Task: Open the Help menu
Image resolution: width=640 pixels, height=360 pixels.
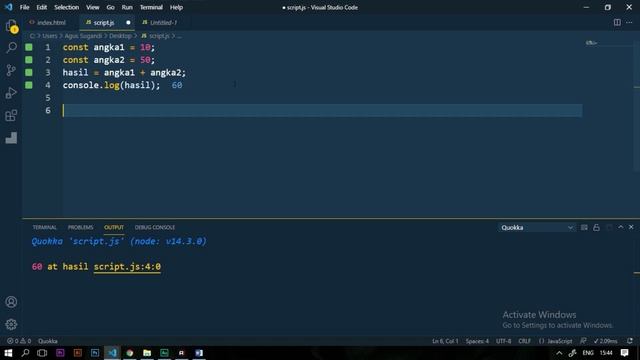Action: (176, 7)
